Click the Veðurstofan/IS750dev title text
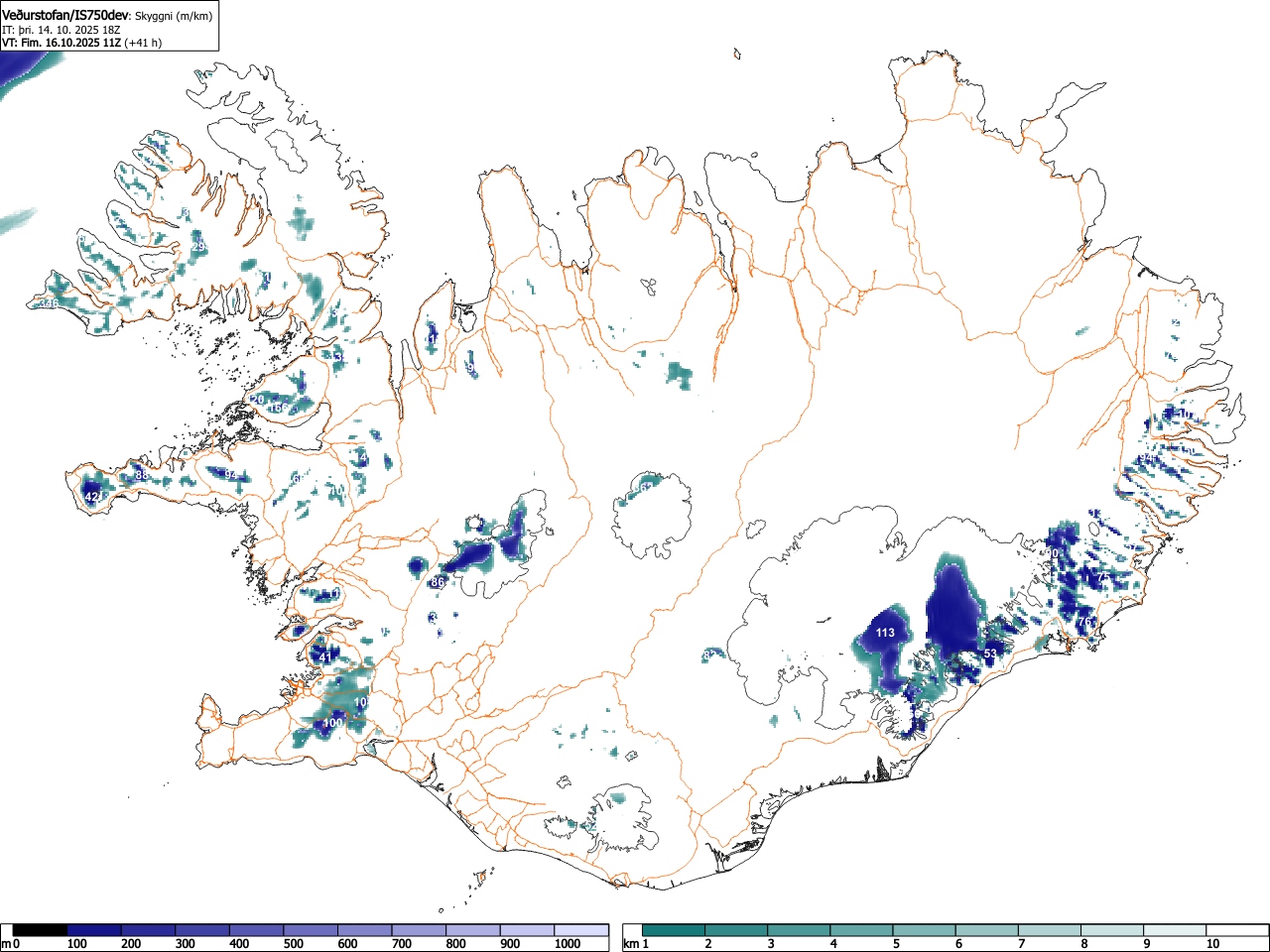 (x=65, y=15)
